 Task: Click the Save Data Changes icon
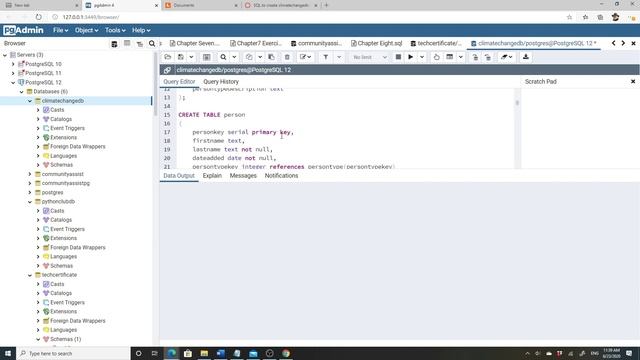tap(207, 57)
